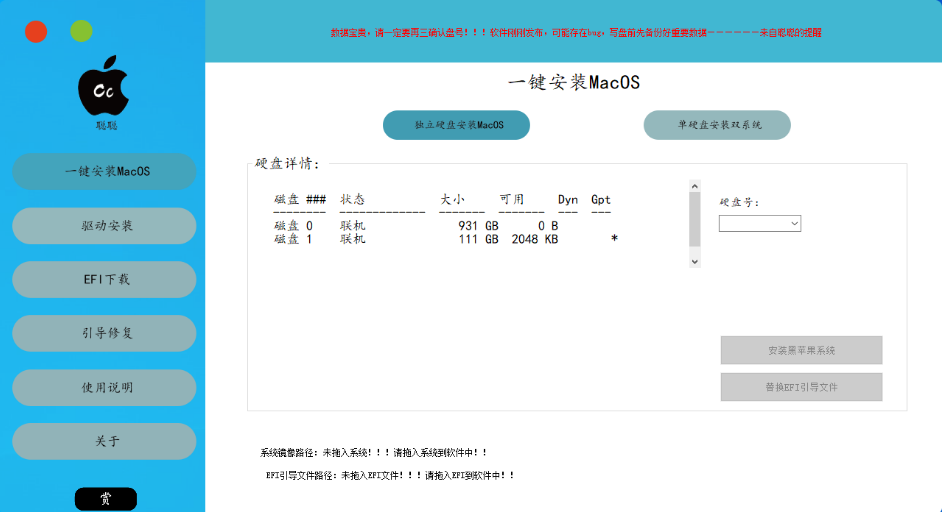The height and width of the screenshot is (512, 942).
Task: Click the 替换EFI引导文件 button
Action: pyautogui.click(x=801, y=387)
